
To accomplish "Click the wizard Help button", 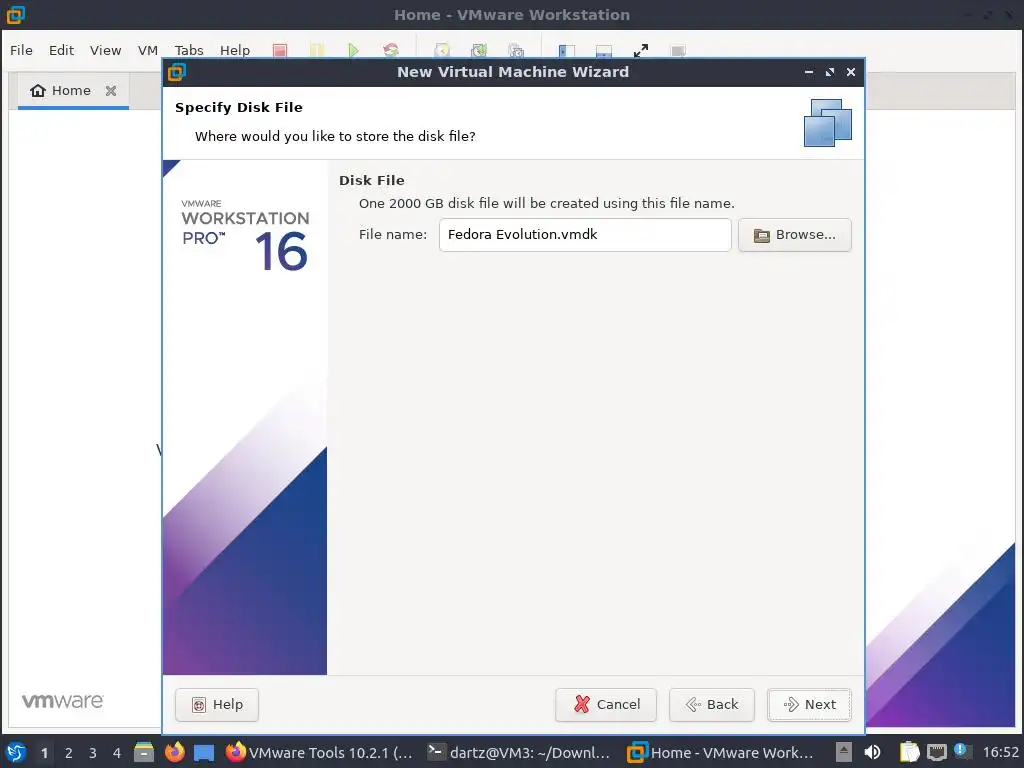I will pyautogui.click(x=217, y=705).
